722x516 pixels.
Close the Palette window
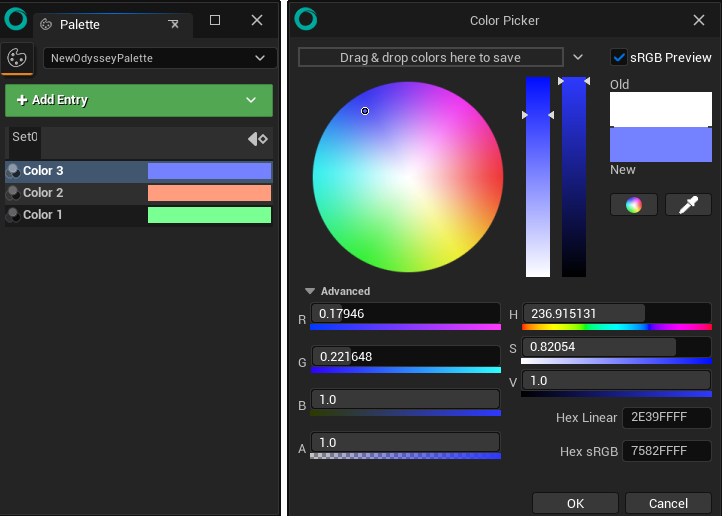257,20
